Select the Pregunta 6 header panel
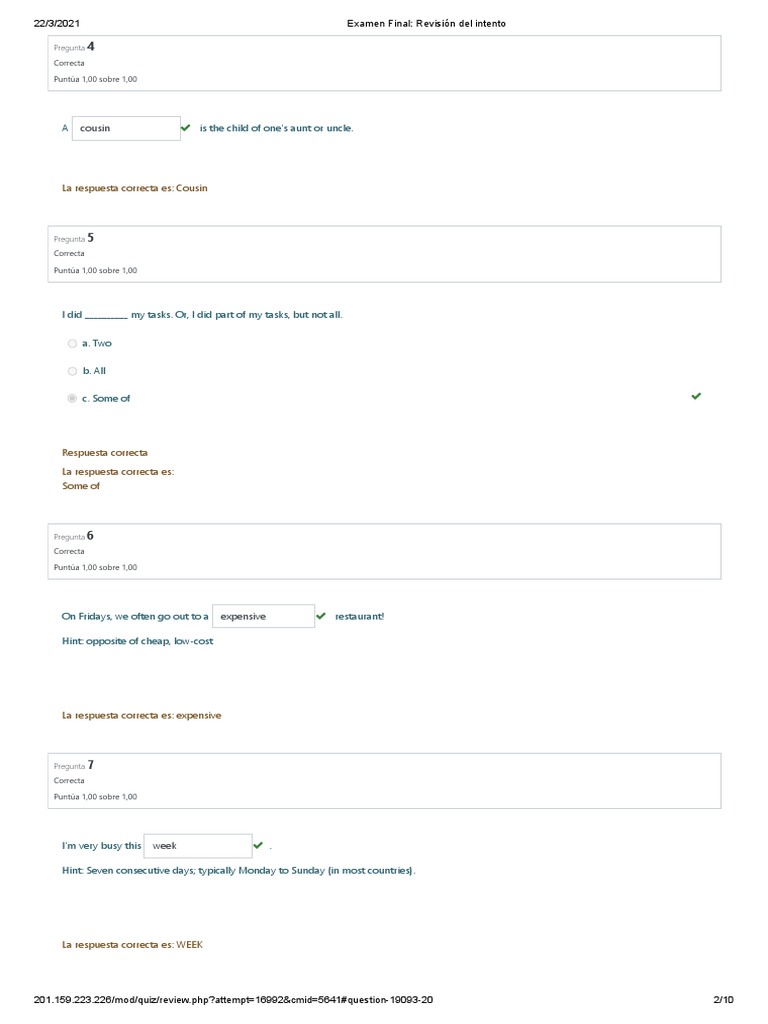 [384, 551]
